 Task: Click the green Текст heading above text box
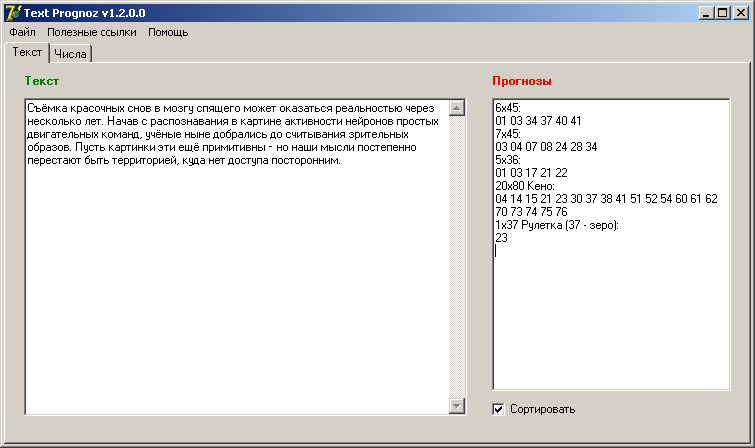(x=42, y=81)
